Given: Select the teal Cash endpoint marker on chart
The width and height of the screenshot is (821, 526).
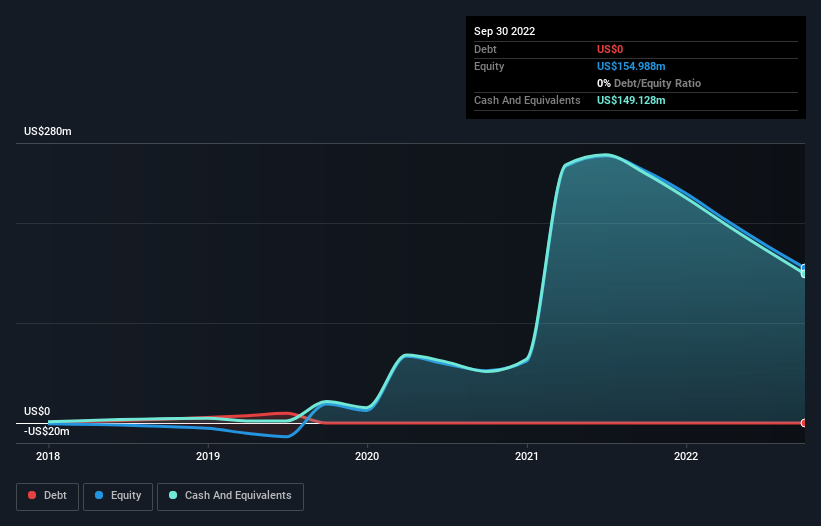Looking at the screenshot, I should click(x=804, y=273).
